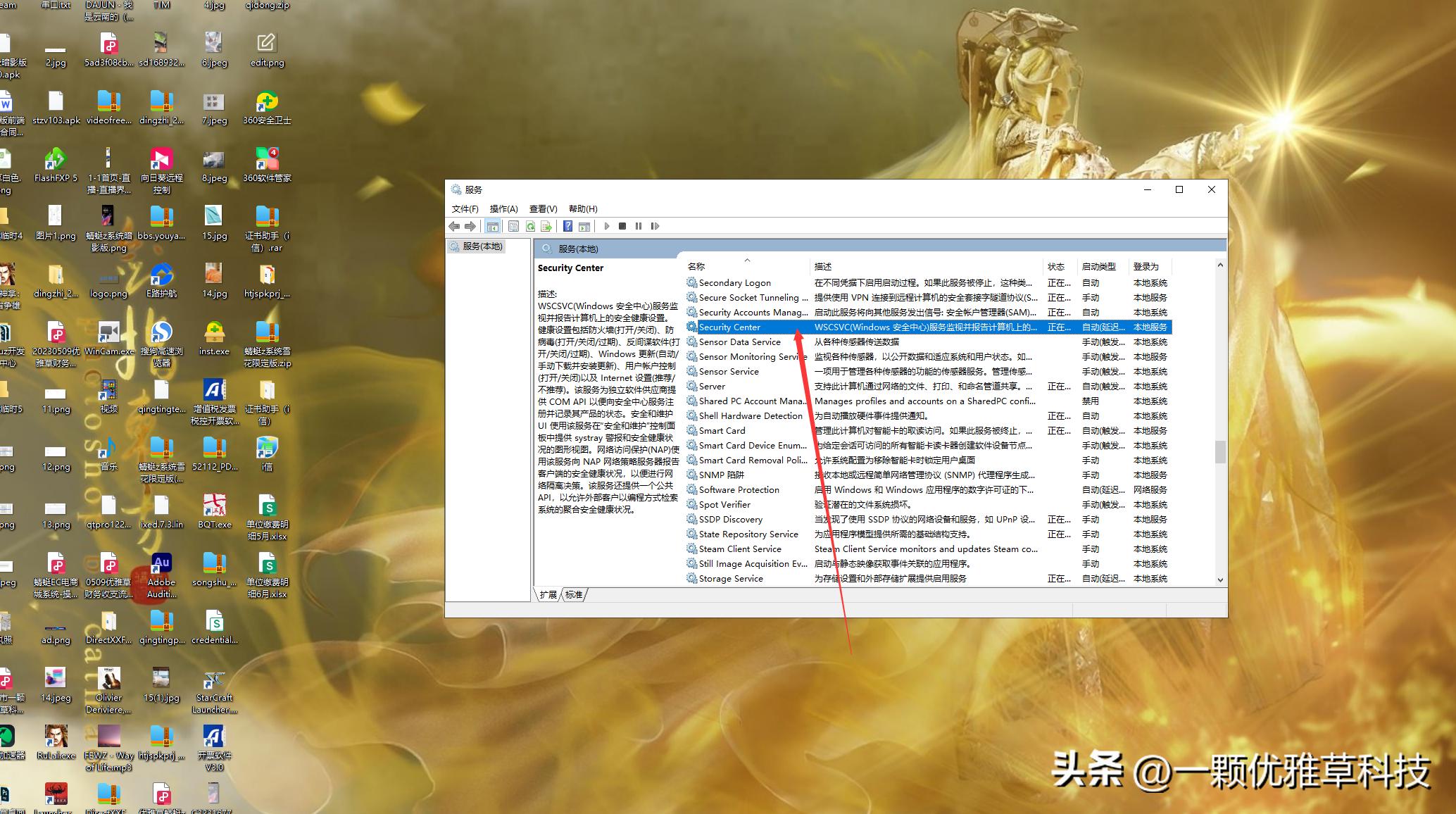Switch to the 标准 tab

pyautogui.click(x=573, y=594)
